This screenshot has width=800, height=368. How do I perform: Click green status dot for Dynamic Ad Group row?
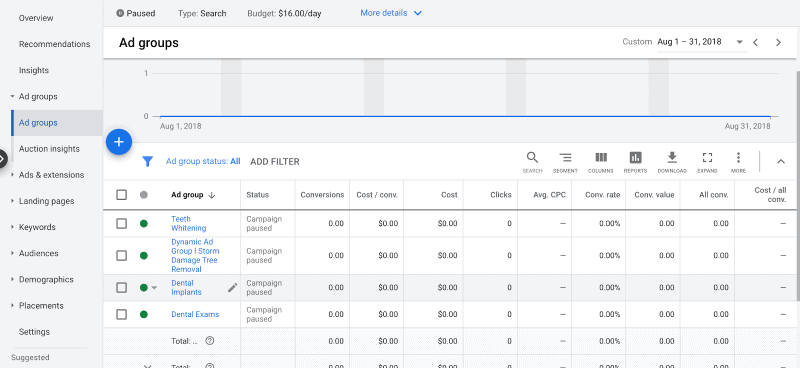coord(144,256)
